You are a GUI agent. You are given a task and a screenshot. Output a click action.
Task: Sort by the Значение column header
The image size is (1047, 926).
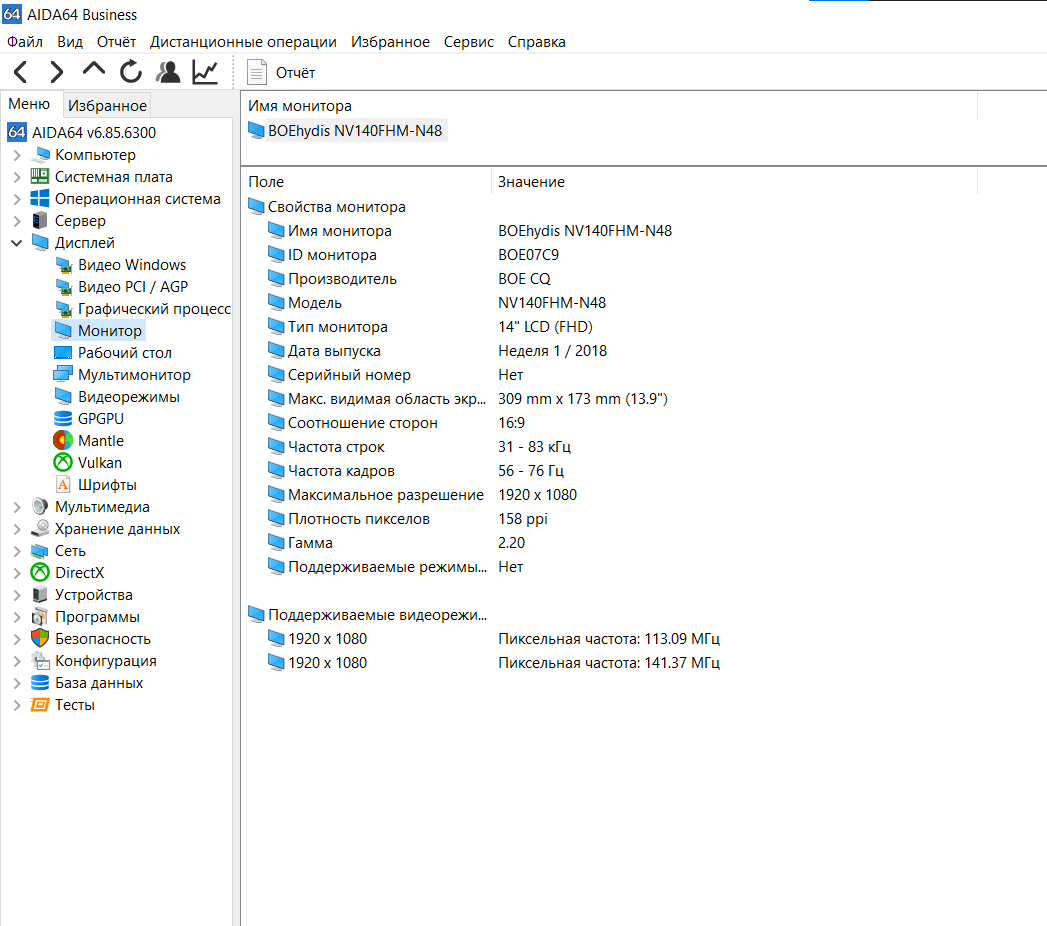[x=735, y=182]
